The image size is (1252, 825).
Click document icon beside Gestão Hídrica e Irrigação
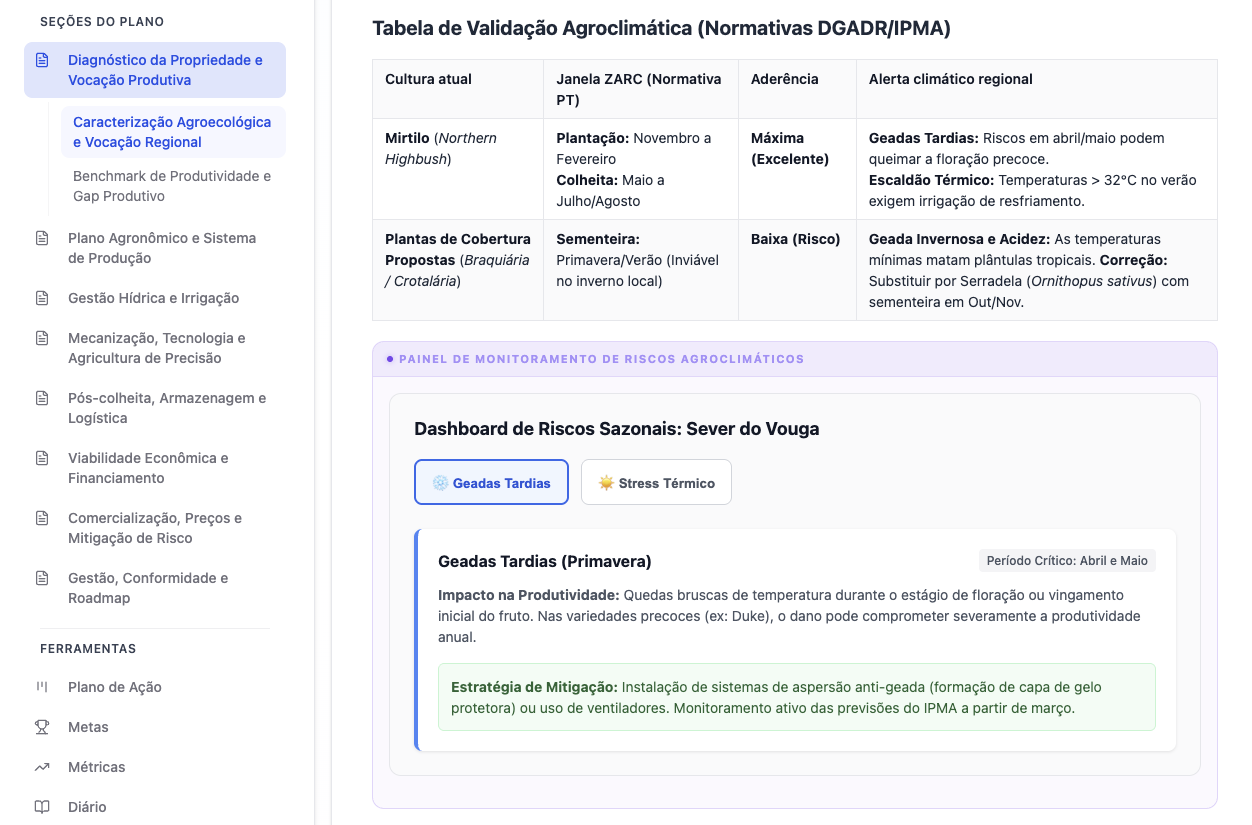(x=42, y=298)
